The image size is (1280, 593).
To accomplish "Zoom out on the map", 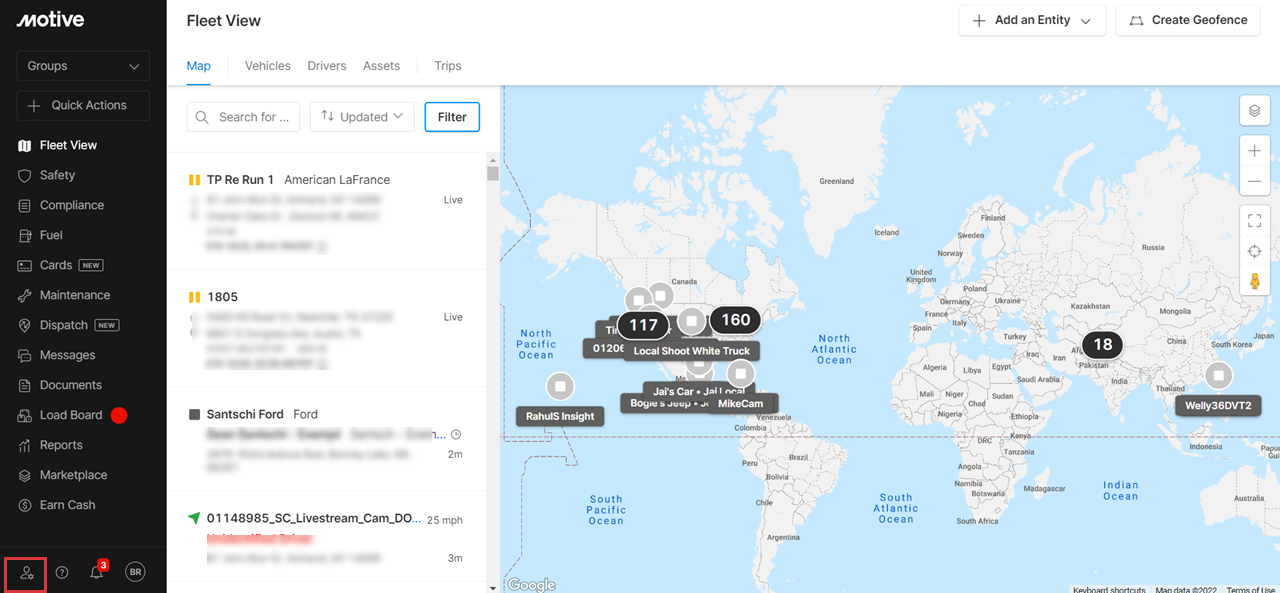I will click(1254, 182).
